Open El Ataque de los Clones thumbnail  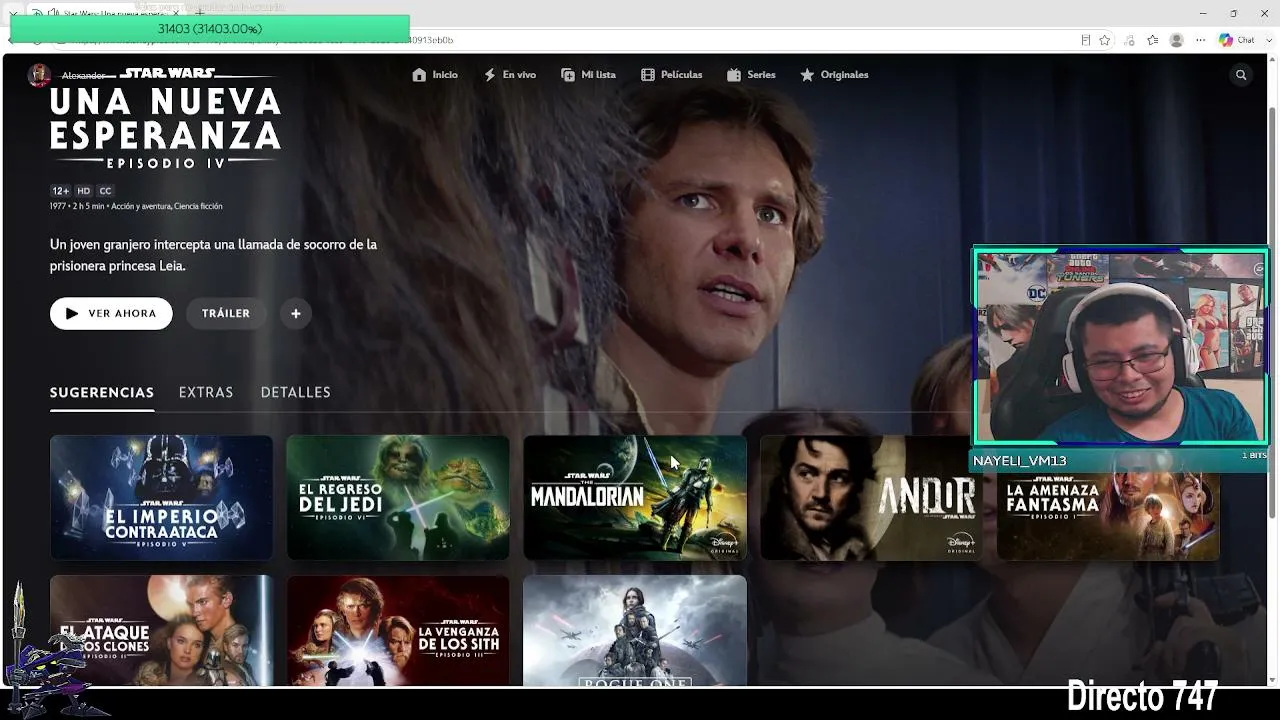point(161,631)
